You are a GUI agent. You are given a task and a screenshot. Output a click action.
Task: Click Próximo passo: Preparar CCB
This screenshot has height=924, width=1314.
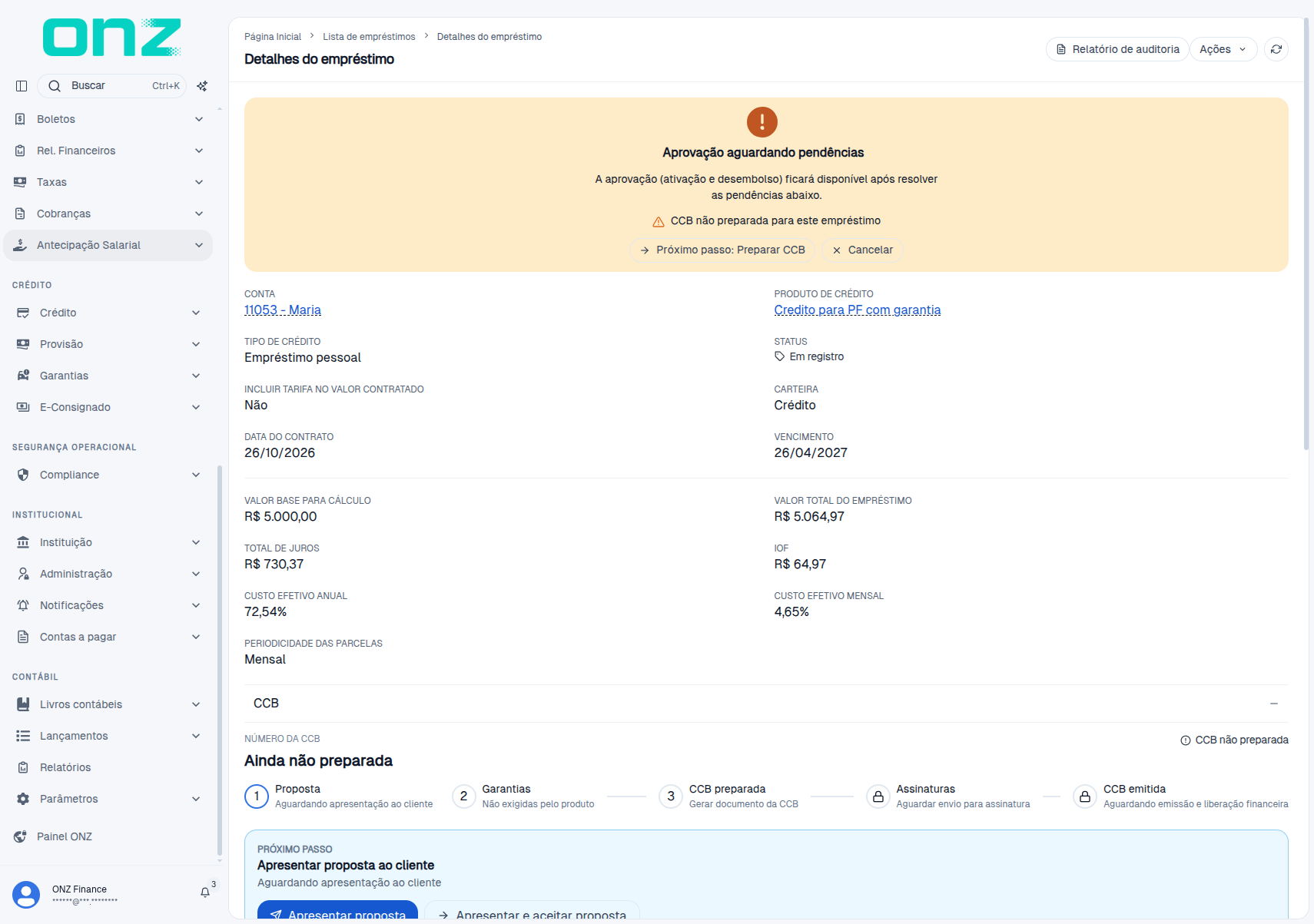(722, 250)
